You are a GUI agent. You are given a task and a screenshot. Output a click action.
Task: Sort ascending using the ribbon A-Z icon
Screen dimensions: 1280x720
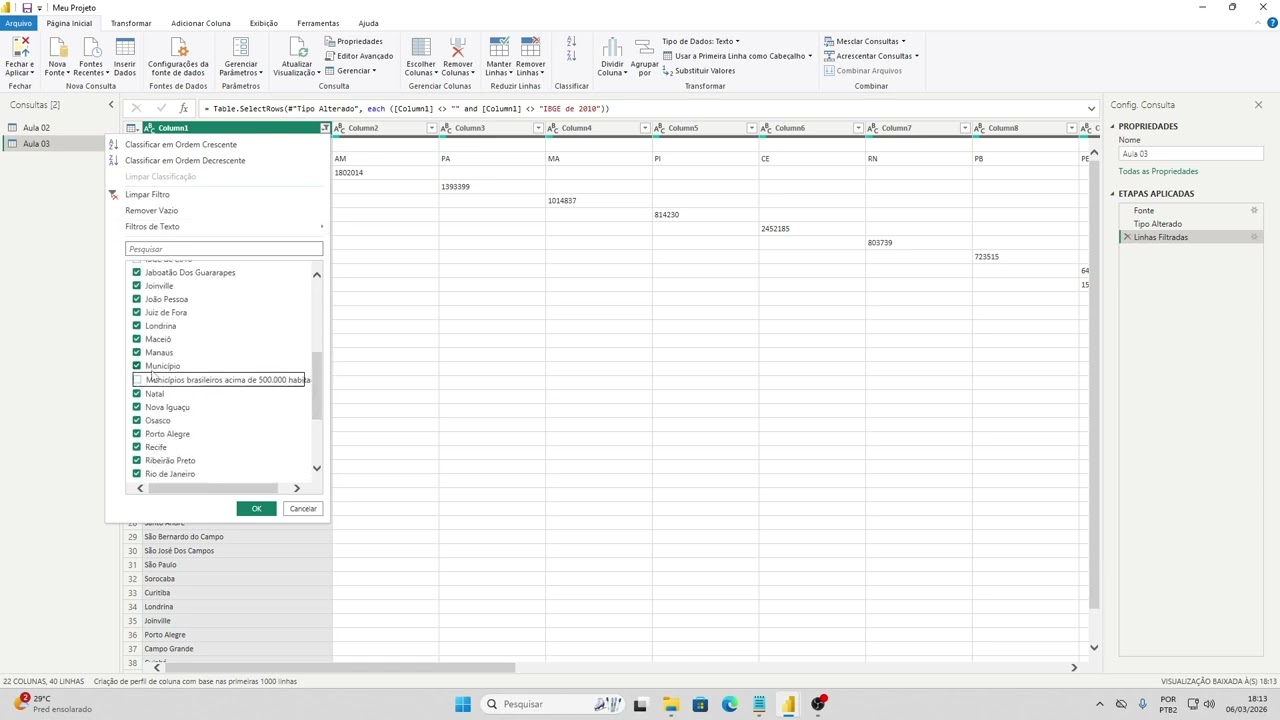571,41
